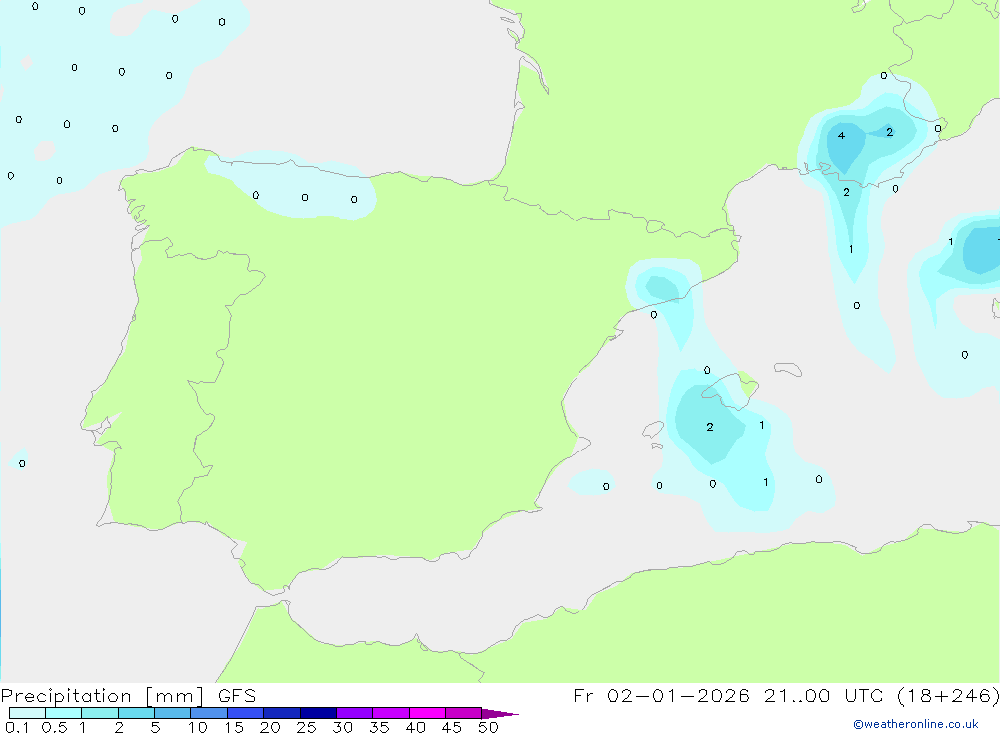This screenshot has width=1000, height=733.
Task: Click the 40–45 mm legend color swatch
Action: (427, 713)
